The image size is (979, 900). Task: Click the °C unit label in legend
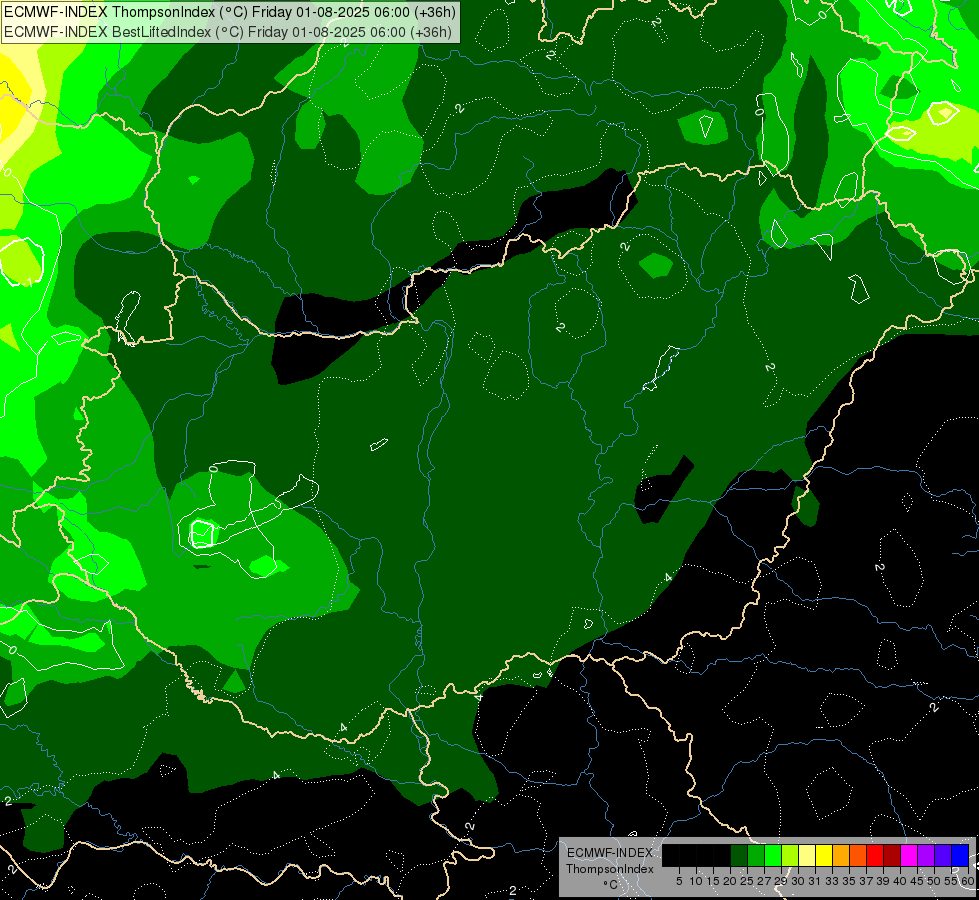coord(611,885)
